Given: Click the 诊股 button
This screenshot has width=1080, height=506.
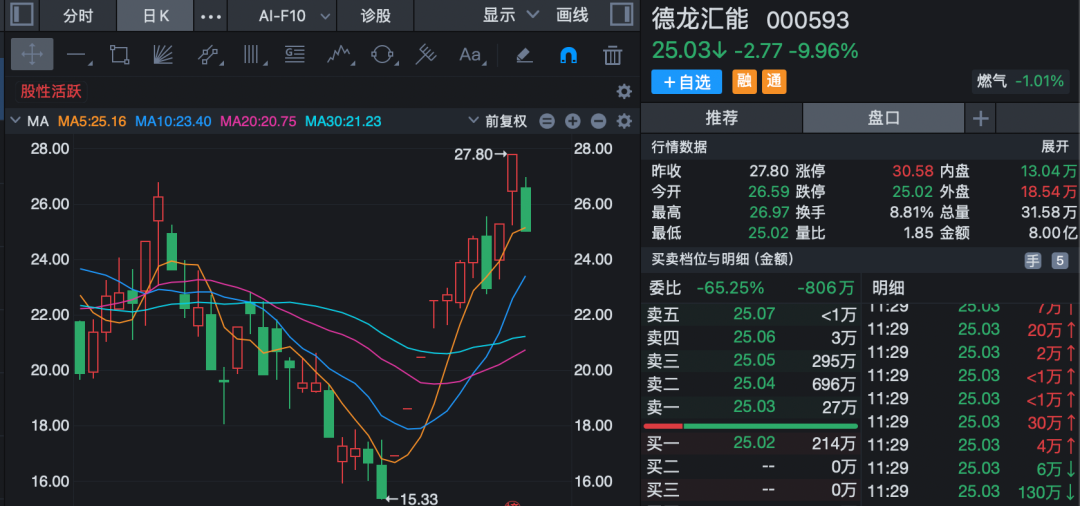Looking at the screenshot, I should [376, 16].
